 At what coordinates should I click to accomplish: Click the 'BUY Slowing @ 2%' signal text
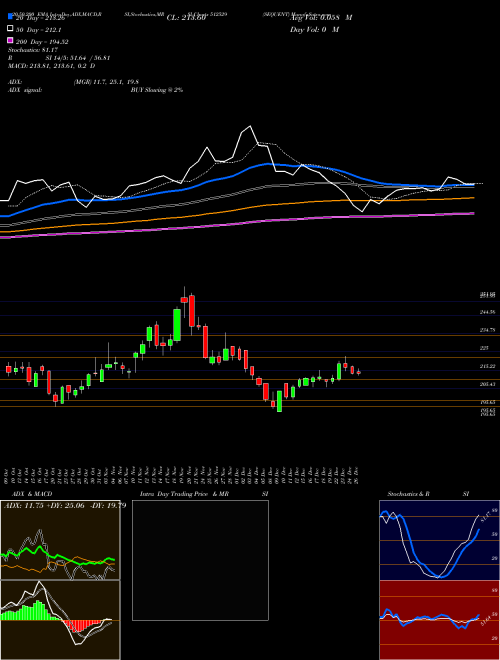pyautogui.click(x=157, y=90)
